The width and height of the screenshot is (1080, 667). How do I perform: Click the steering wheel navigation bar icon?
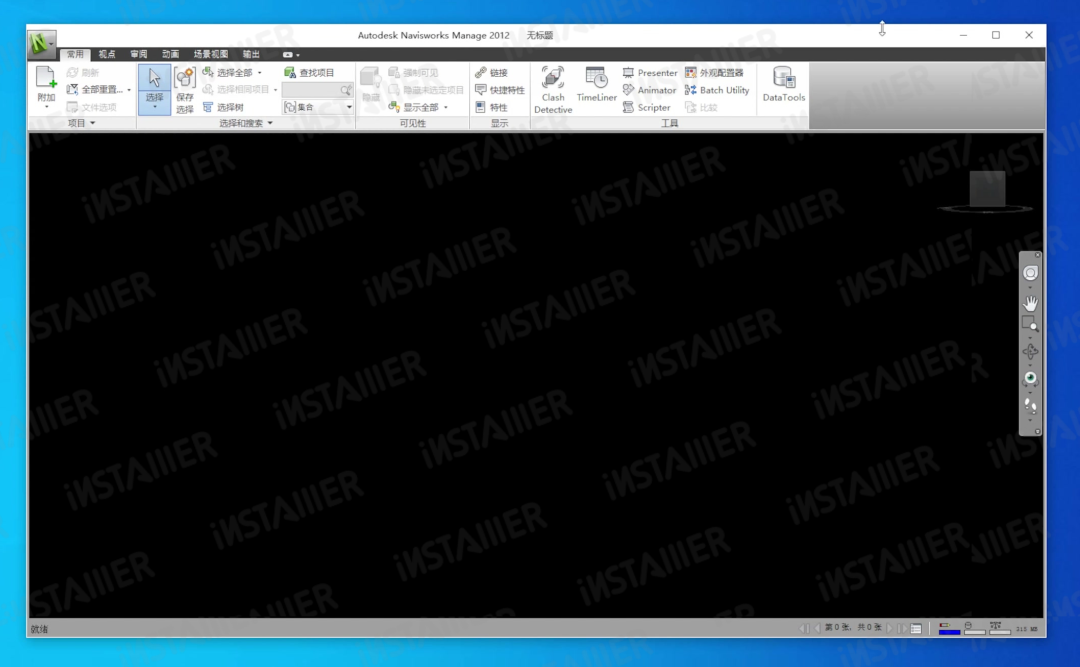(1030, 273)
